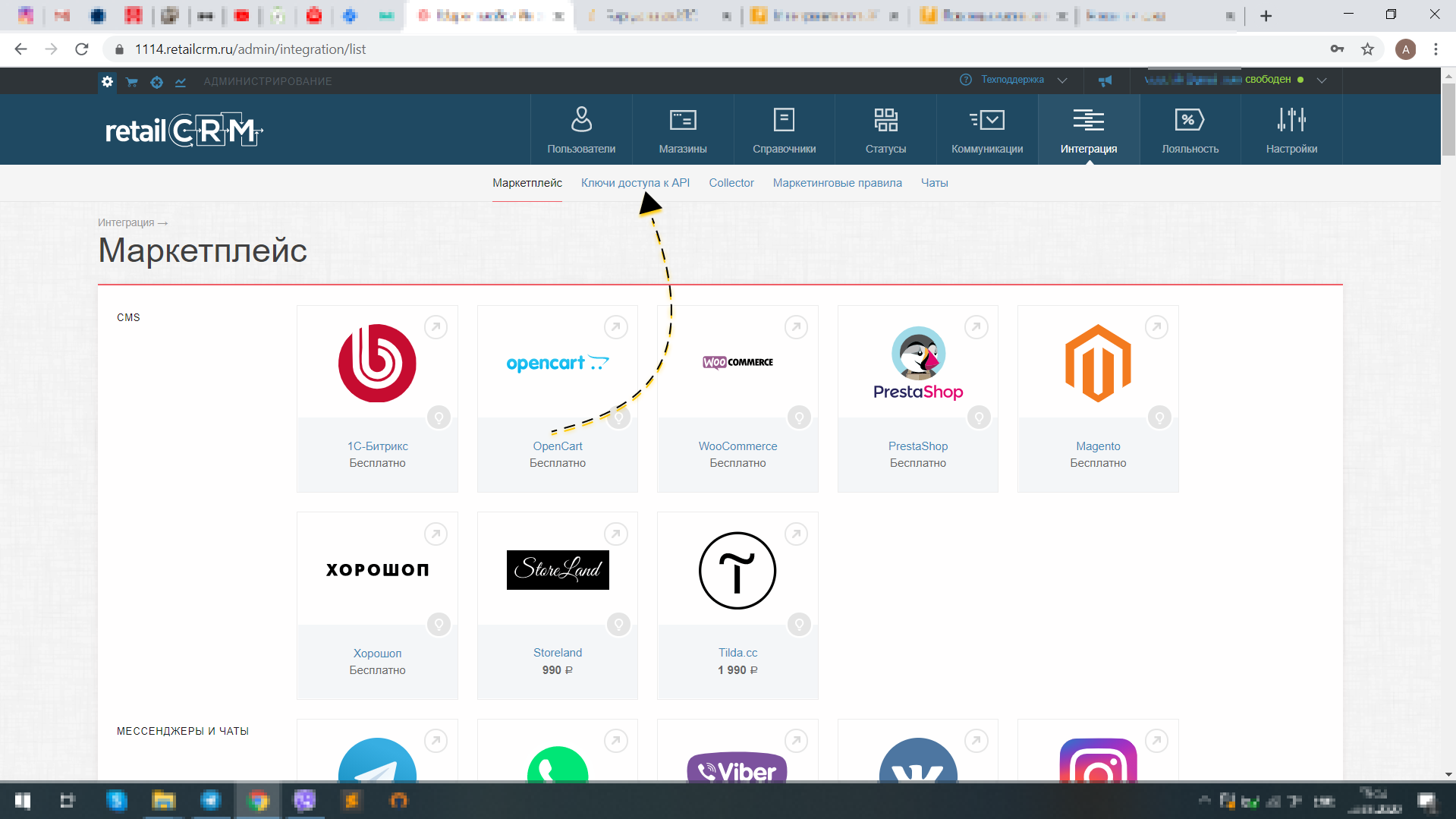Click the geolocation pin on Tilda.cc card
Viewport: 1456px width, 819px height.
click(x=798, y=624)
